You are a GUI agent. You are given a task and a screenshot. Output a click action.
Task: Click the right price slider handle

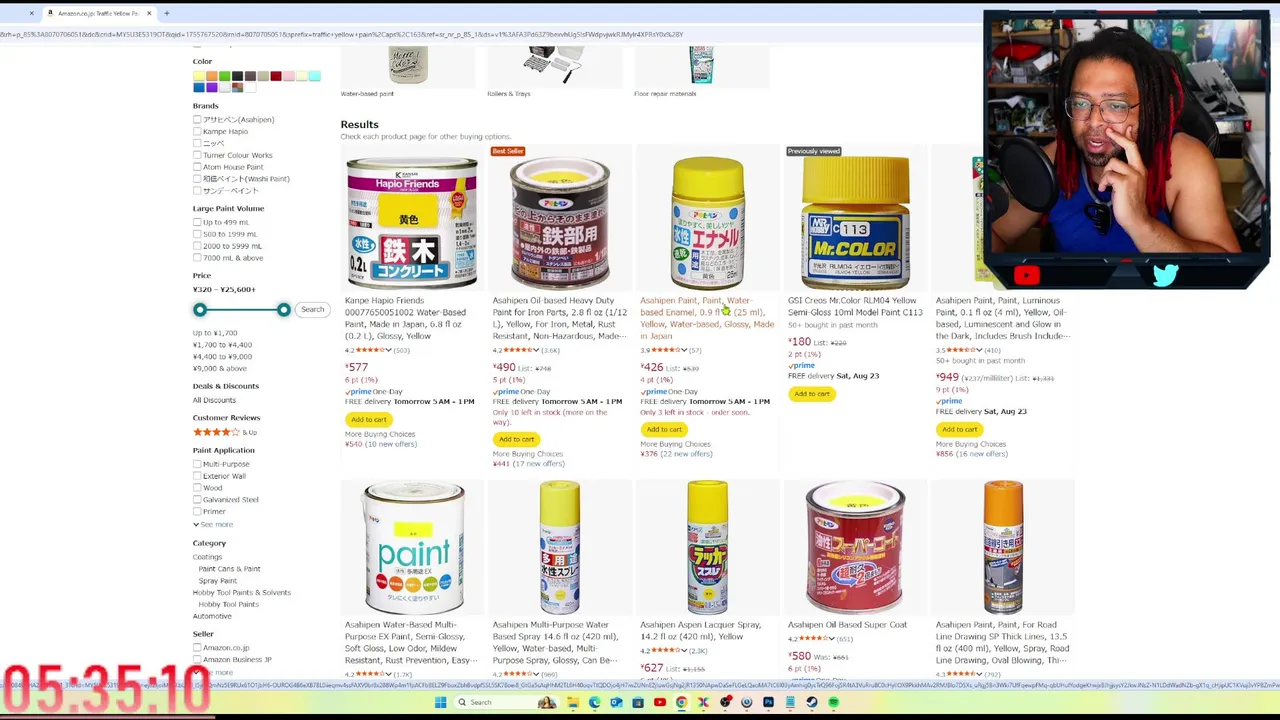tap(284, 310)
